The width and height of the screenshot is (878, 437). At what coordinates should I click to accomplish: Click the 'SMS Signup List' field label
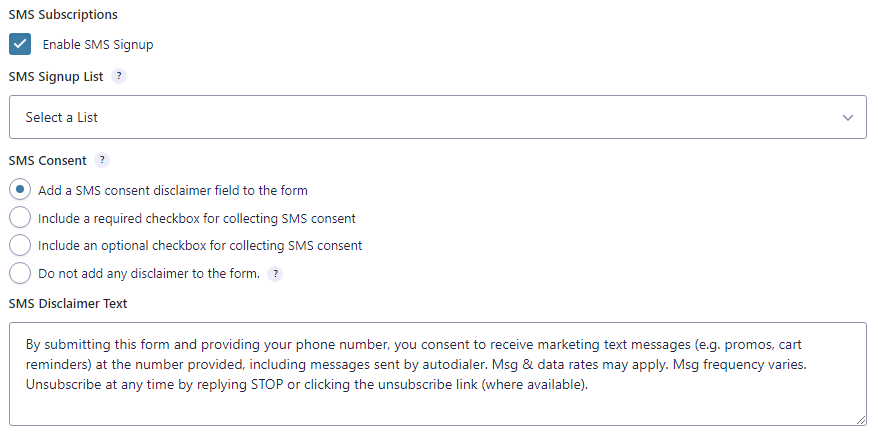(x=56, y=77)
